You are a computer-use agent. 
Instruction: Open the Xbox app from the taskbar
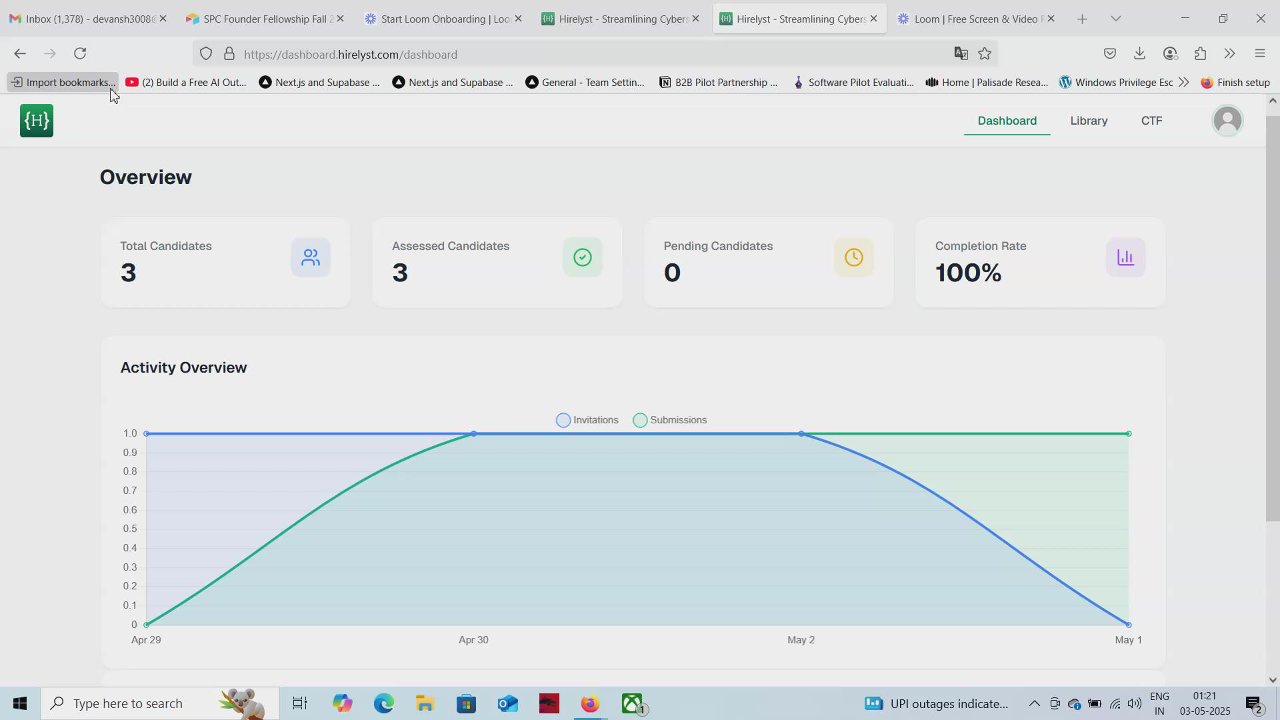(632, 704)
